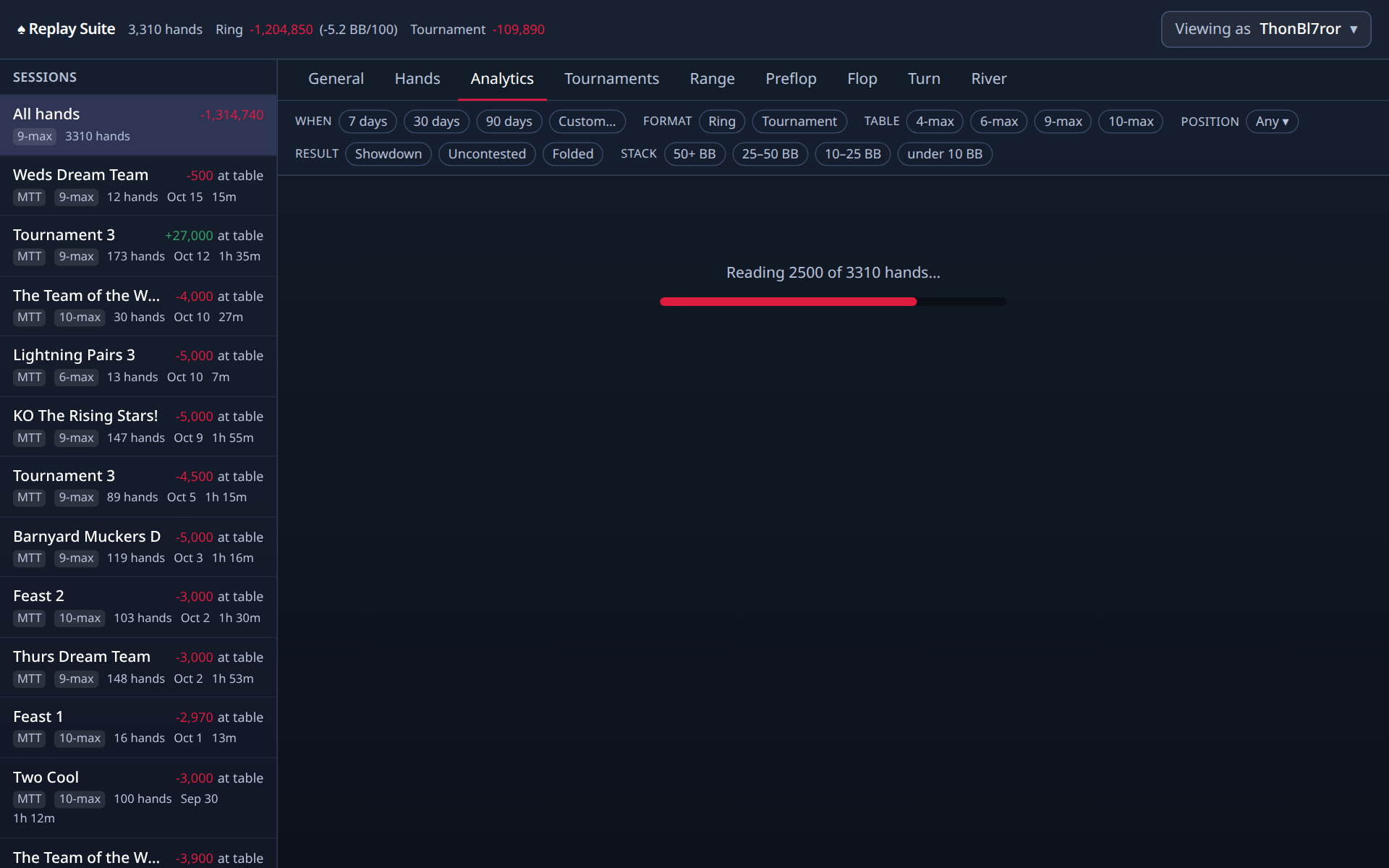Viewport: 1389px width, 868px height.
Task: Filter by under 10 BB stack
Action: pos(944,154)
